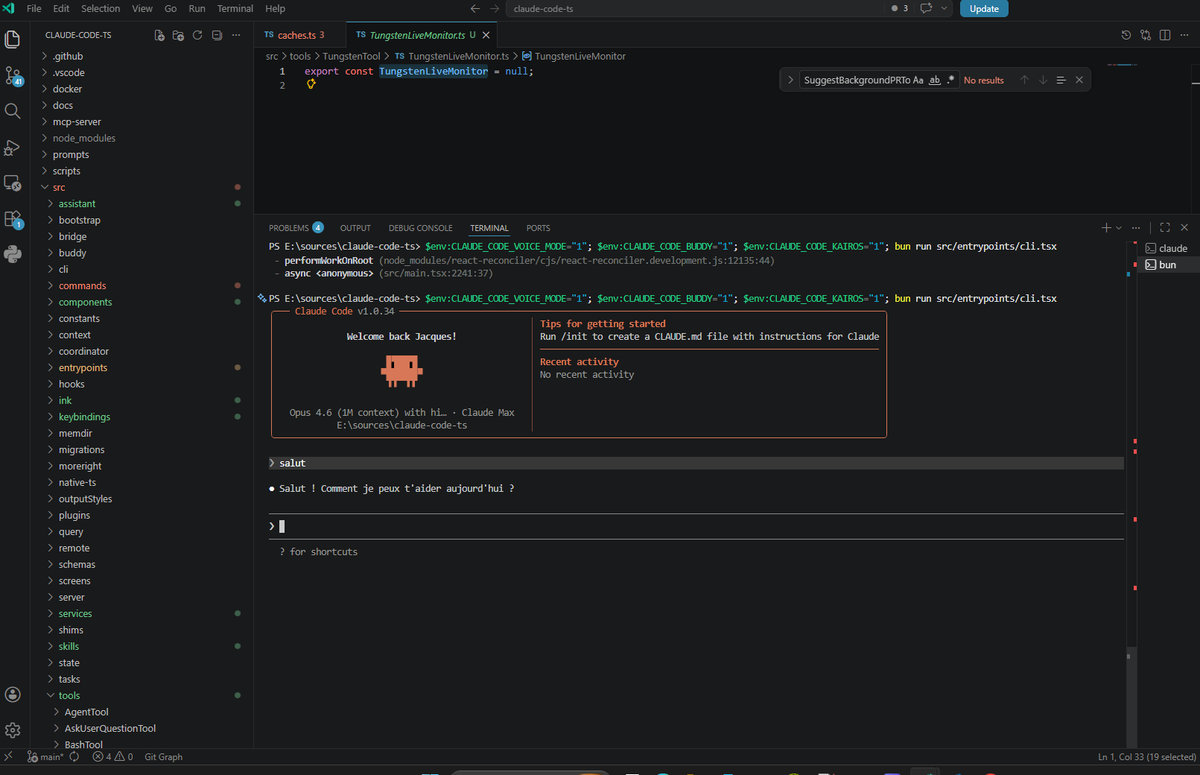Screen dimensions: 1200x775
Task: Open the Extensions view
Action: (13, 219)
